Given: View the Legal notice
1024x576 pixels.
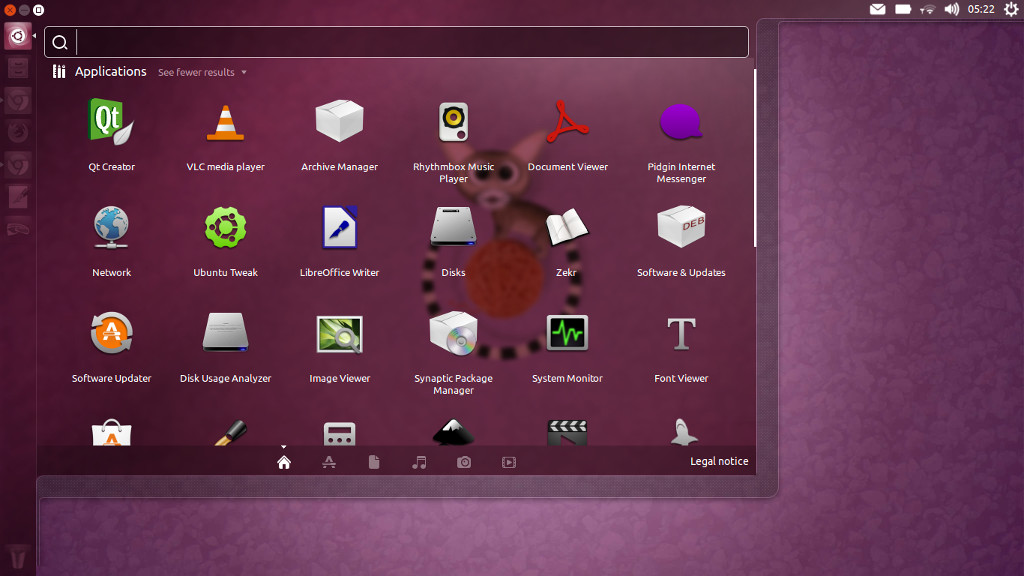Looking at the screenshot, I should tap(719, 461).
